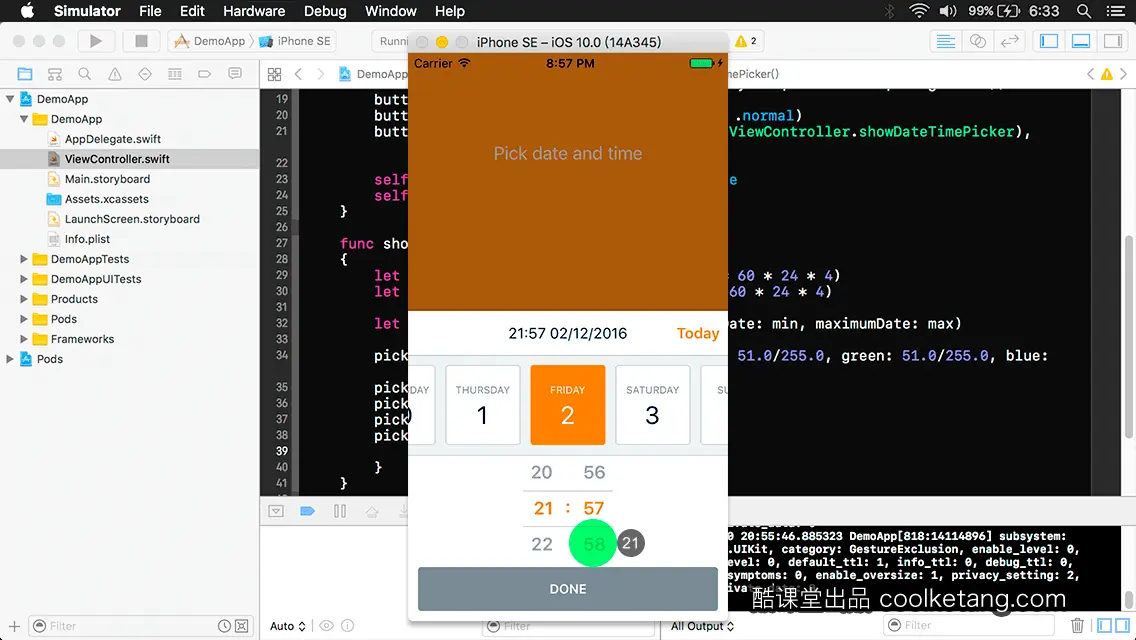Click the Wi-Fi status icon
Image resolution: width=1136 pixels, height=640 pixels.
[919, 11]
